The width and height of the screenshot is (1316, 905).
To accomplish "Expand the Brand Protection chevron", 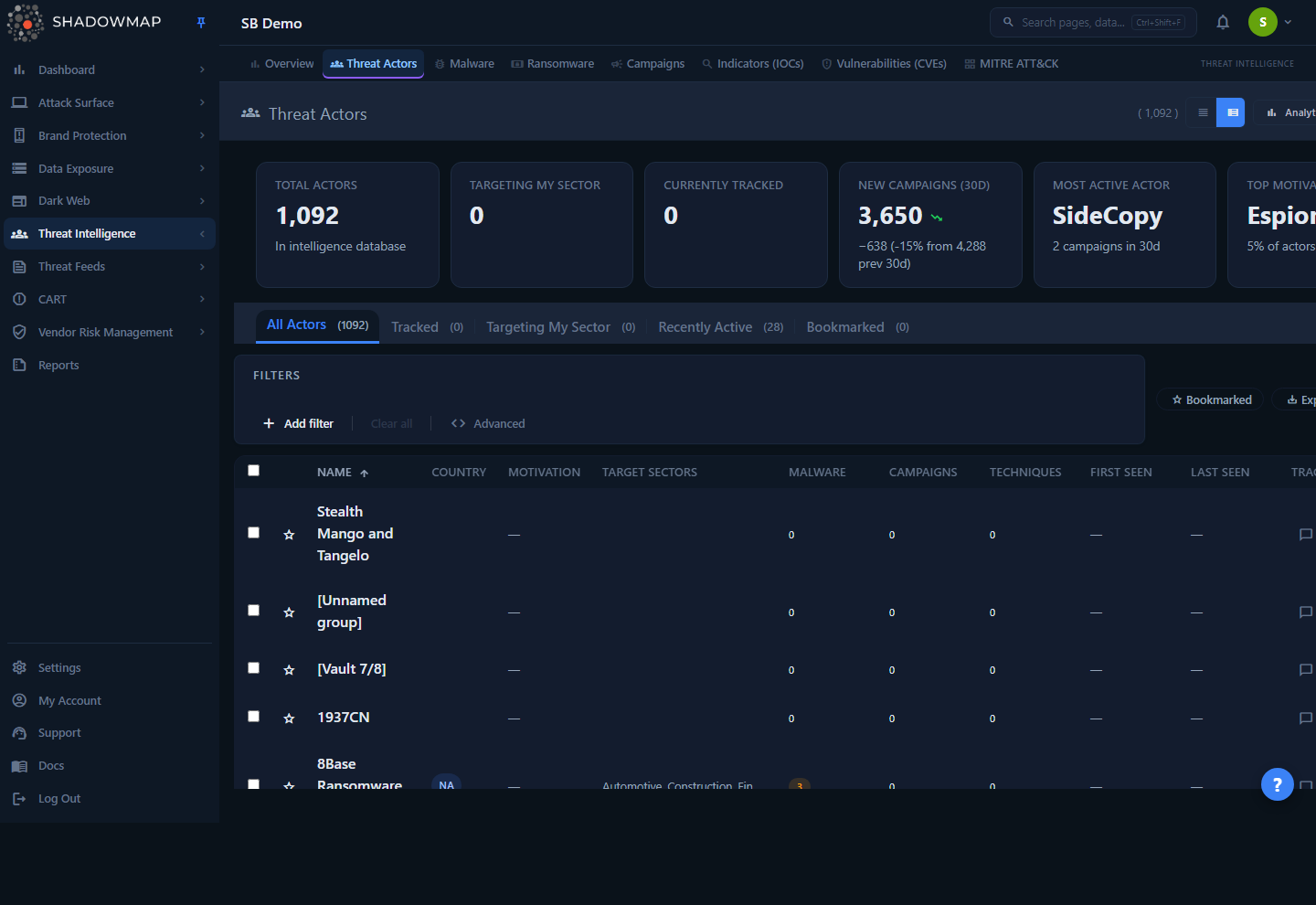I will pyautogui.click(x=202, y=135).
